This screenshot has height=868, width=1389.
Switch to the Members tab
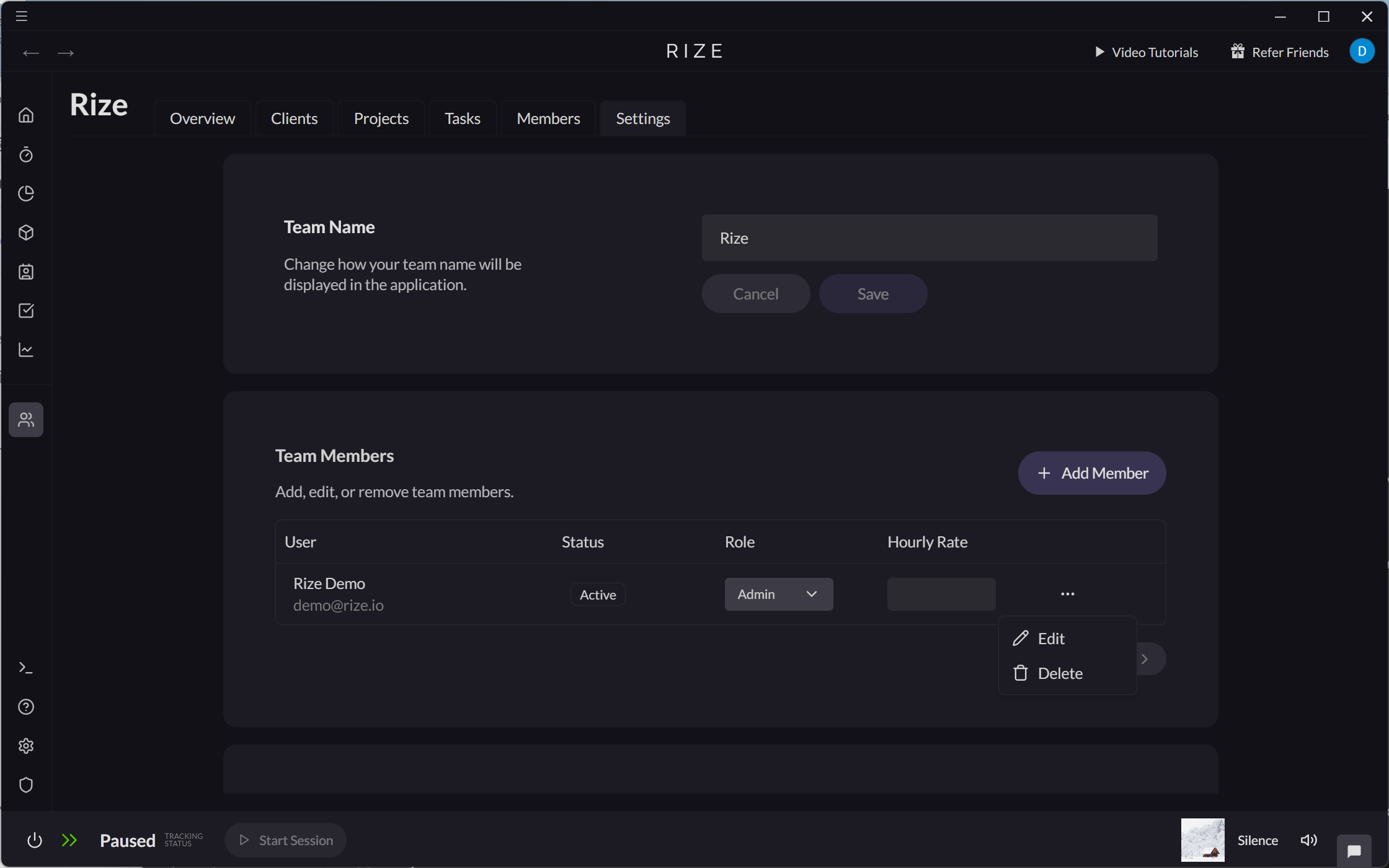548,118
